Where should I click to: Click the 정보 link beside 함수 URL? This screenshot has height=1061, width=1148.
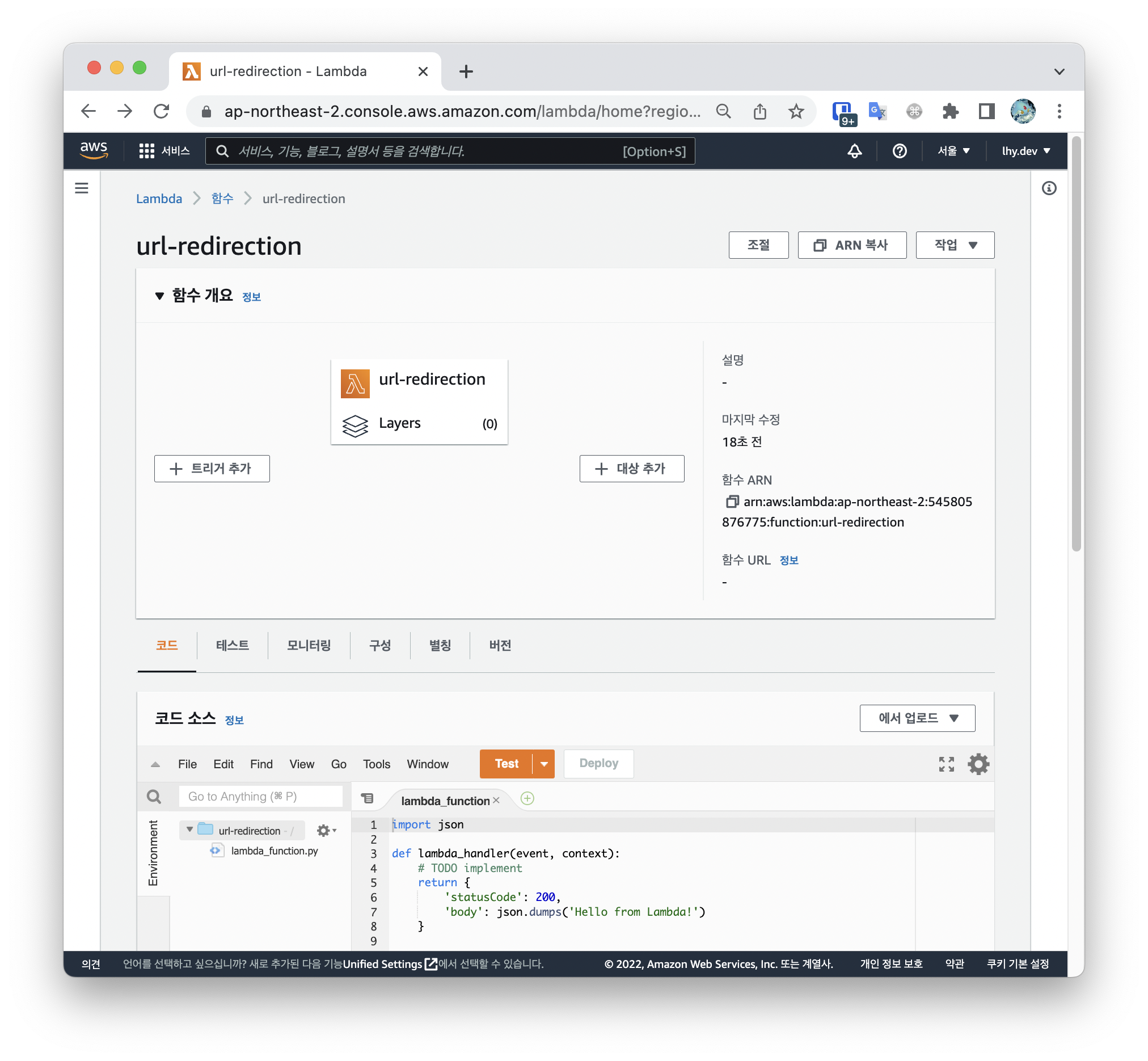click(788, 561)
